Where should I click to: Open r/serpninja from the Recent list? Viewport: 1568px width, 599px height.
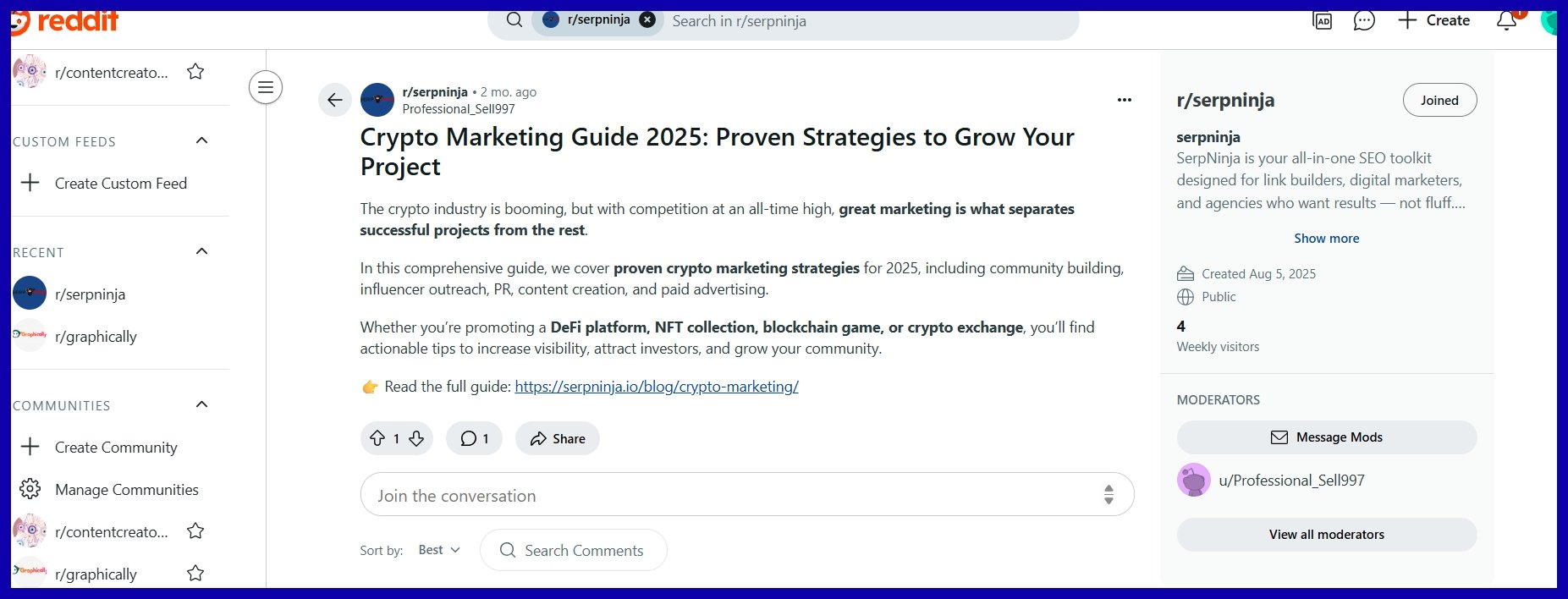point(90,294)
